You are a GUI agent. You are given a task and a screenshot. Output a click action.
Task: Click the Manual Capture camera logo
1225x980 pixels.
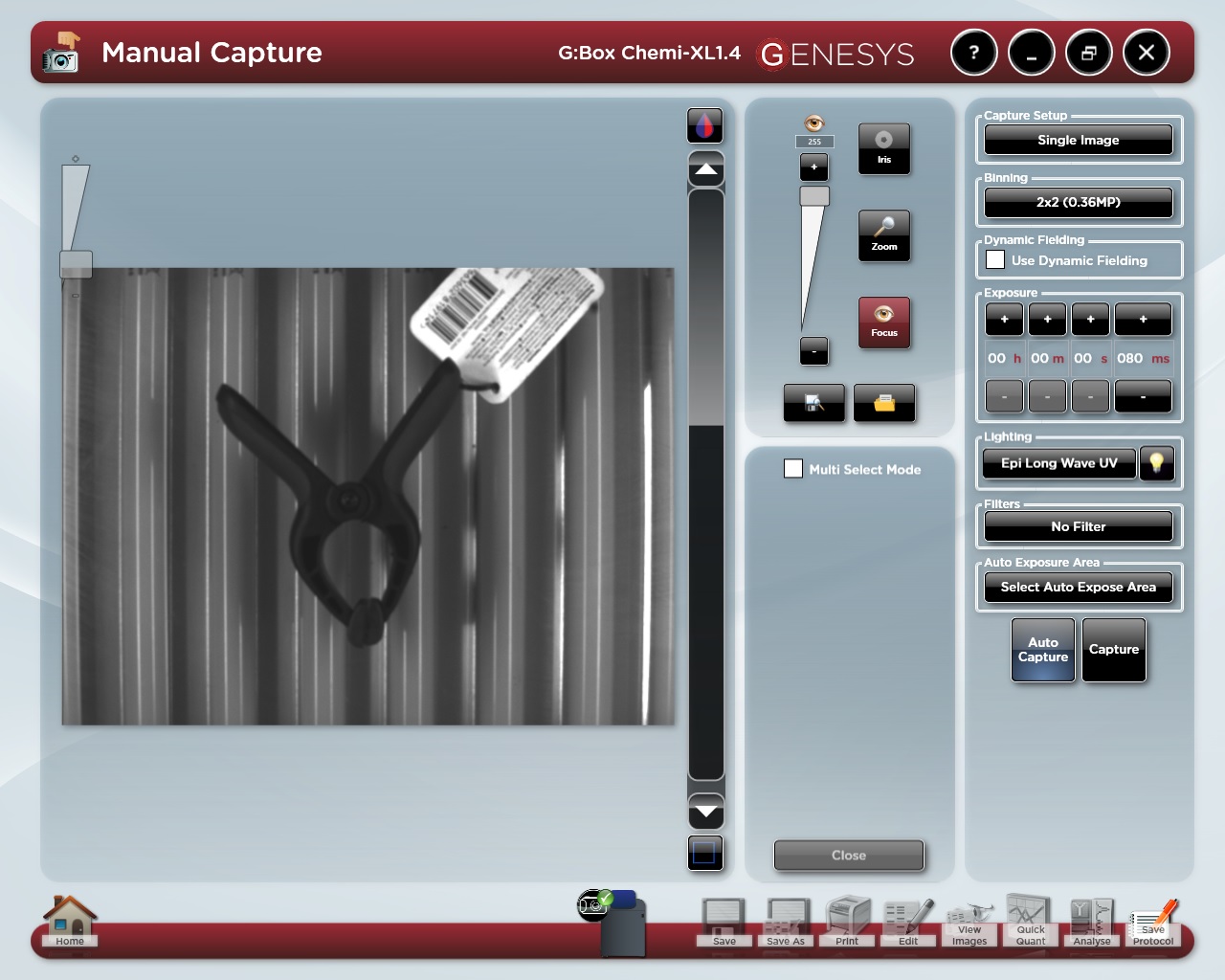(x=61, y=53)
